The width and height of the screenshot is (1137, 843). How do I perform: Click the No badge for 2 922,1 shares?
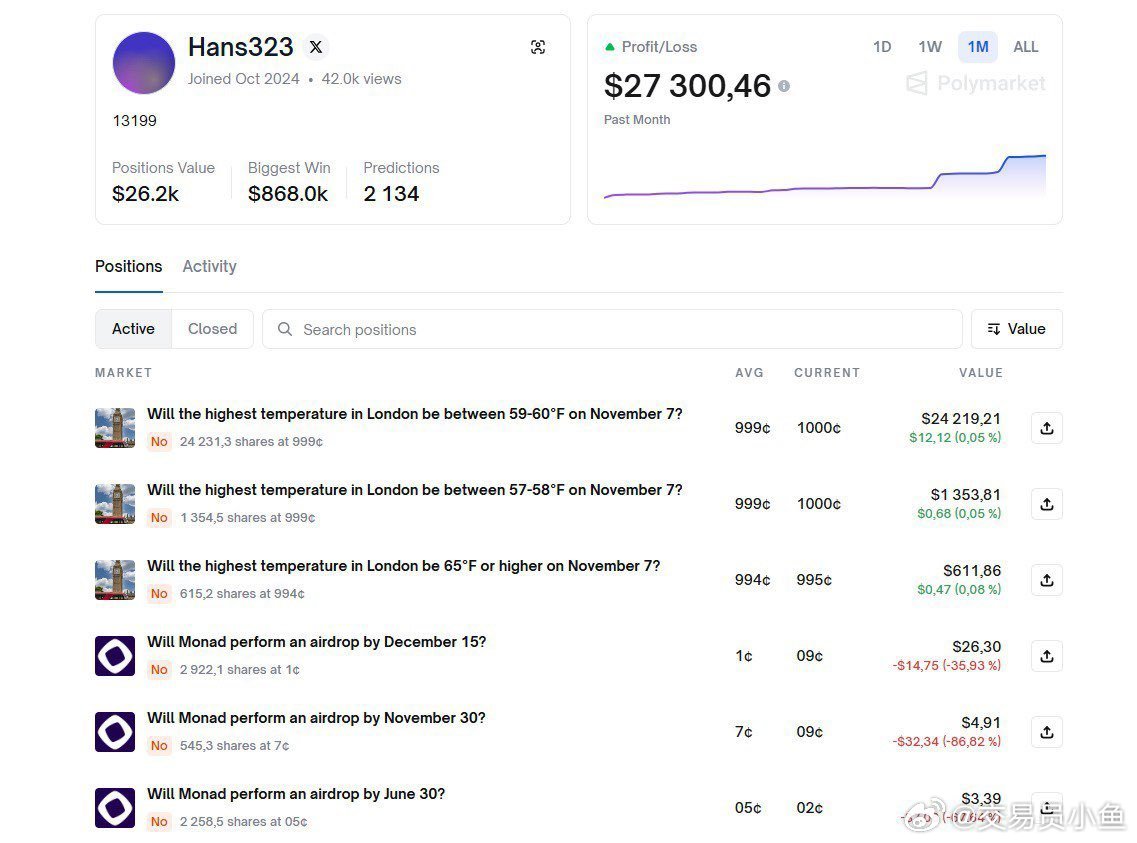(x=160, y=670)
